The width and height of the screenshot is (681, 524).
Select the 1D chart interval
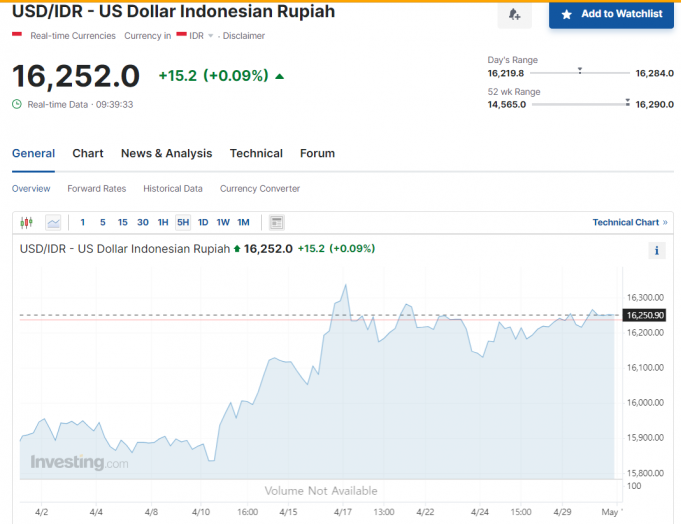[203, 222]
